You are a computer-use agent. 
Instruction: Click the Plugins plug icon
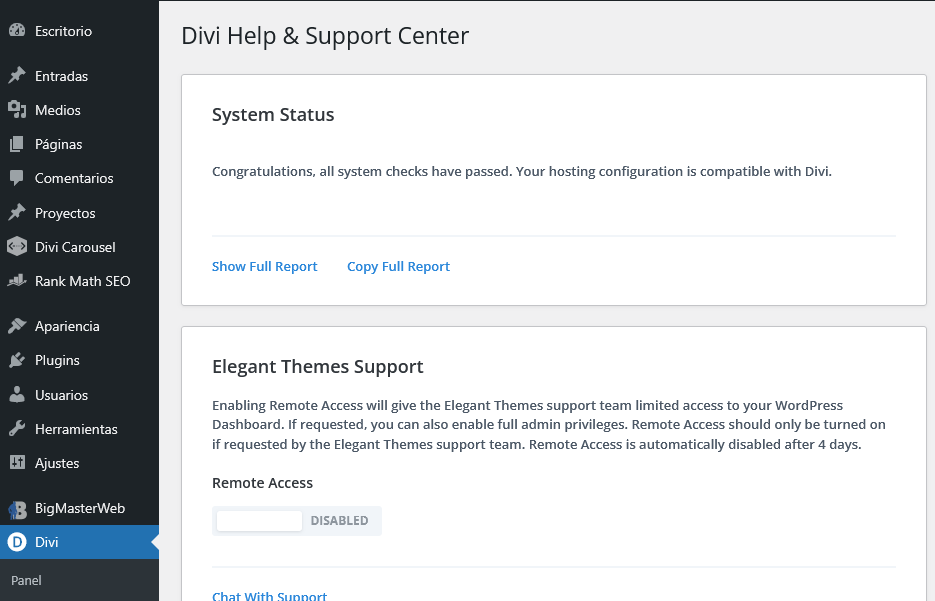[16, 360]
